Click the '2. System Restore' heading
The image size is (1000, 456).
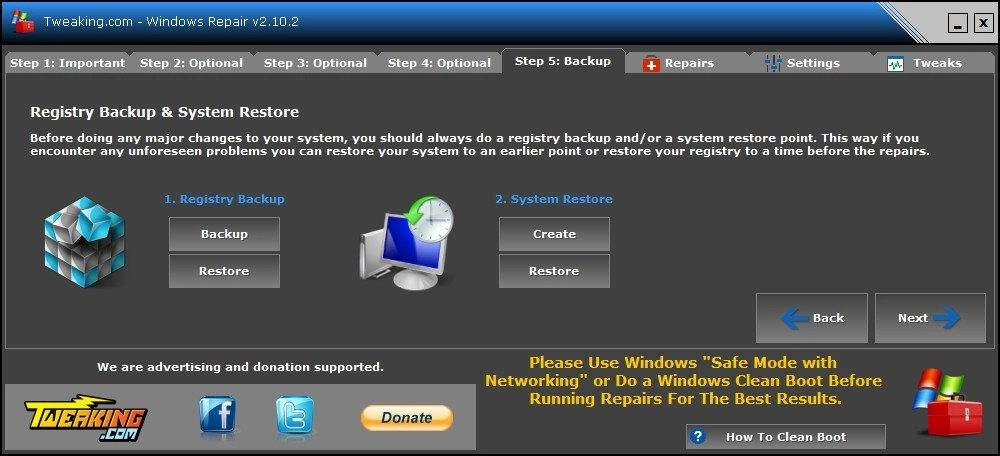point(554,199)
